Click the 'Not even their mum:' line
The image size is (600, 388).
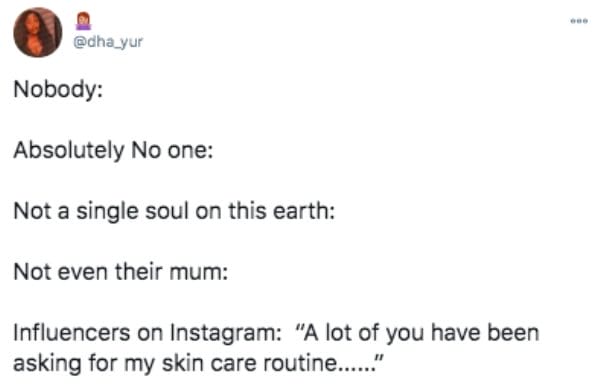(x=121, y=272)
